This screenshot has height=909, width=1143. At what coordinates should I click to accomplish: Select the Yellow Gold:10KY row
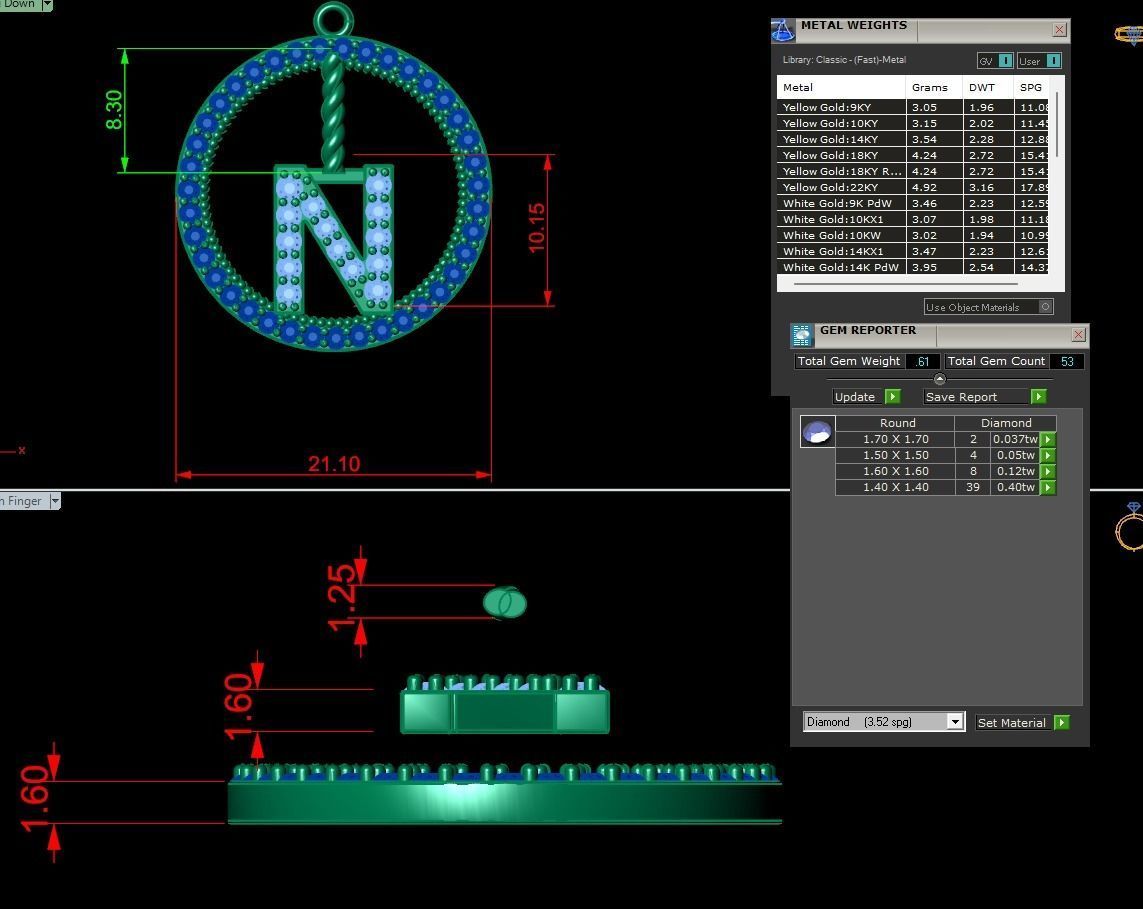coord(913,123)
